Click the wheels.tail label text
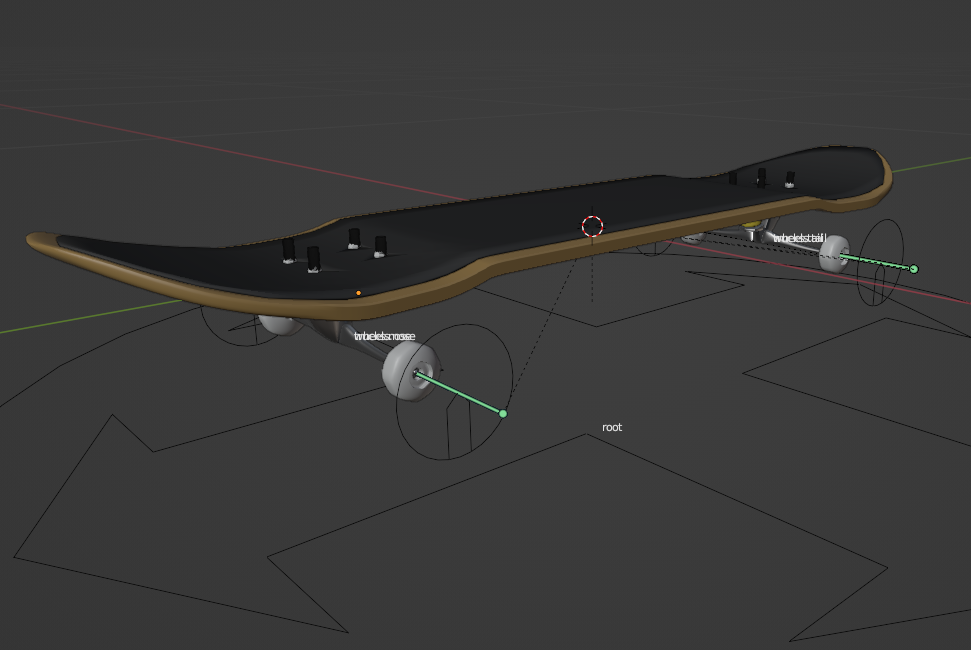 click(797, 239)
